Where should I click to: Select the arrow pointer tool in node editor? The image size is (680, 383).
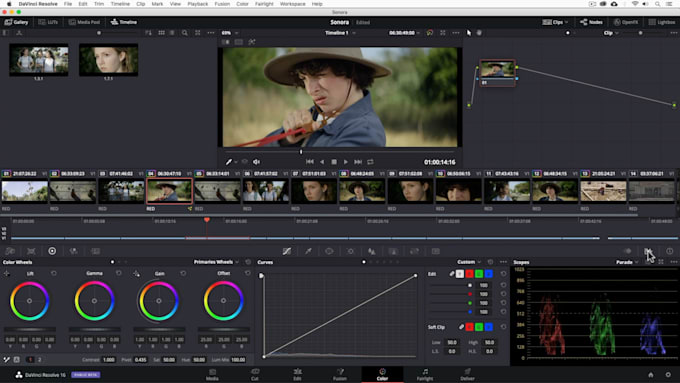click(x=469, y=33)
